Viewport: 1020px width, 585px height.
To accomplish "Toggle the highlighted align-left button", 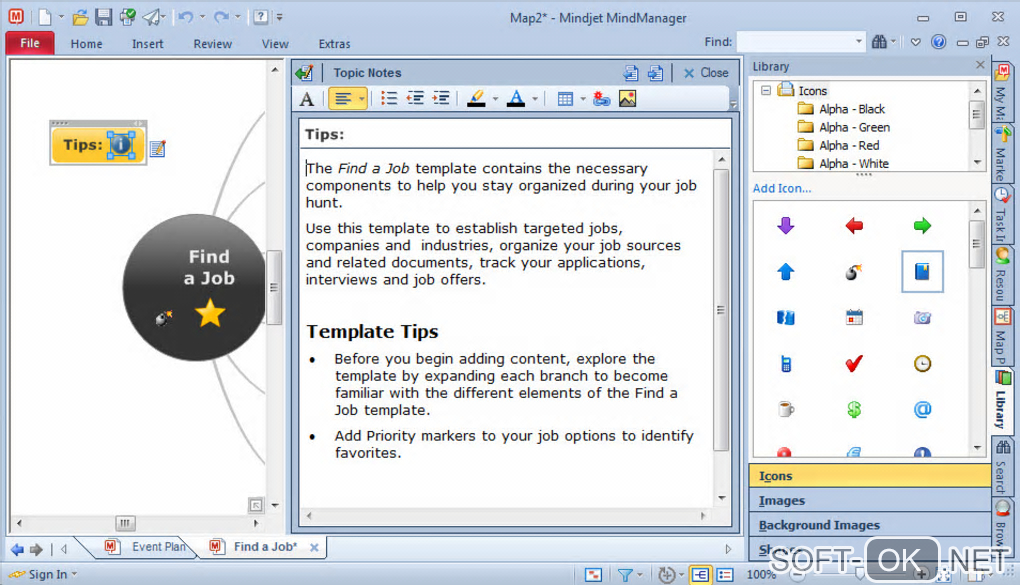I will point(343,99).
